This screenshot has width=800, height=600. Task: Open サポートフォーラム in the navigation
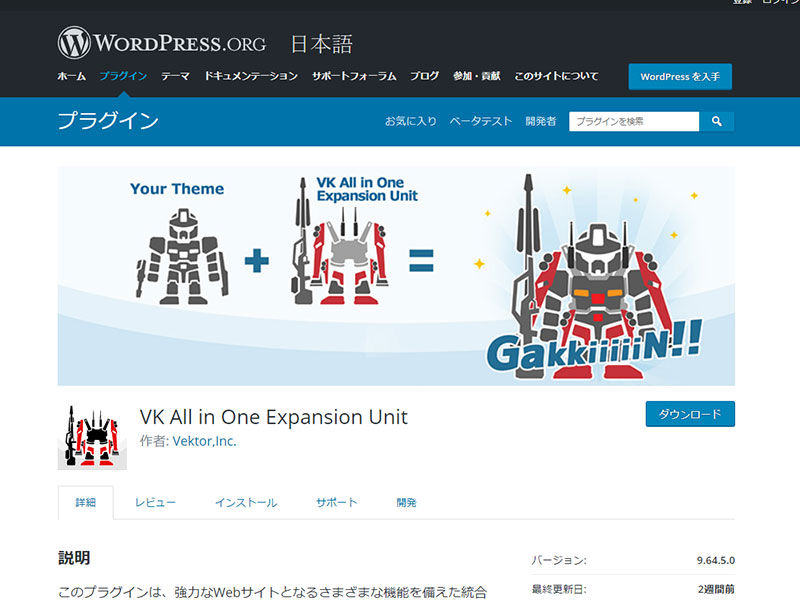point(354,76)
